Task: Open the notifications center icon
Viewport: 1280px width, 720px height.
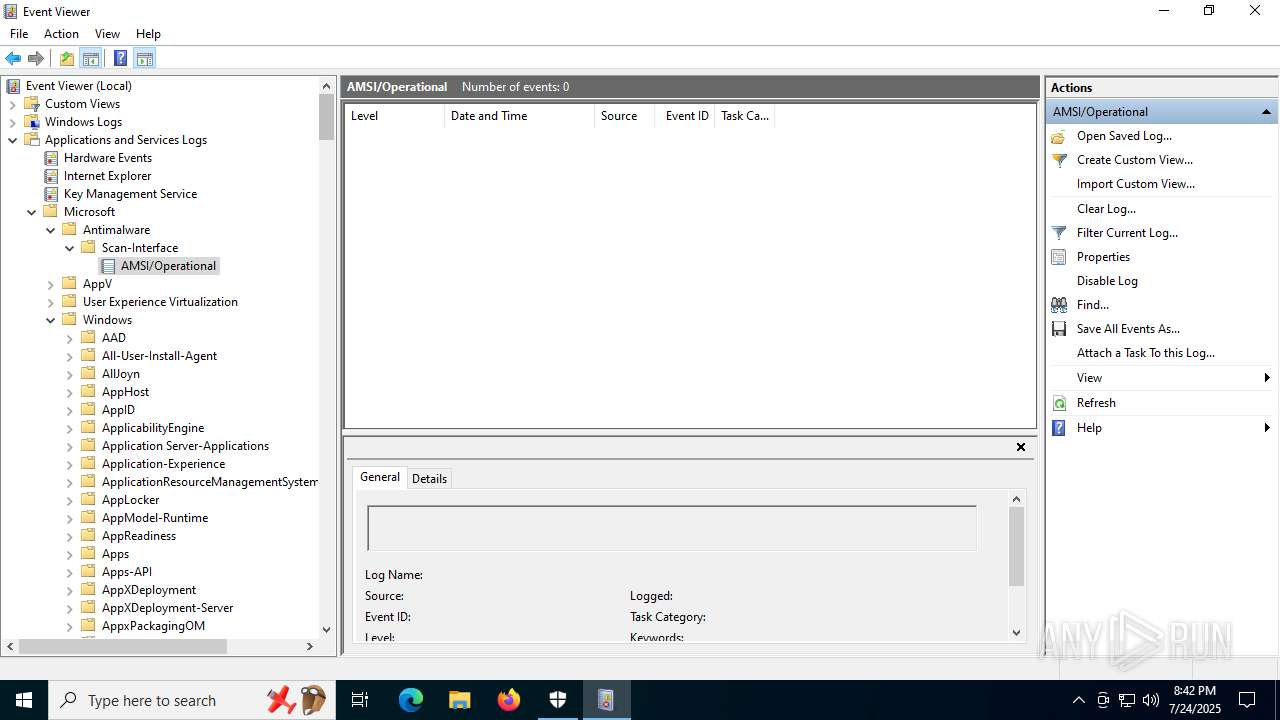Action: point(1247,700)
